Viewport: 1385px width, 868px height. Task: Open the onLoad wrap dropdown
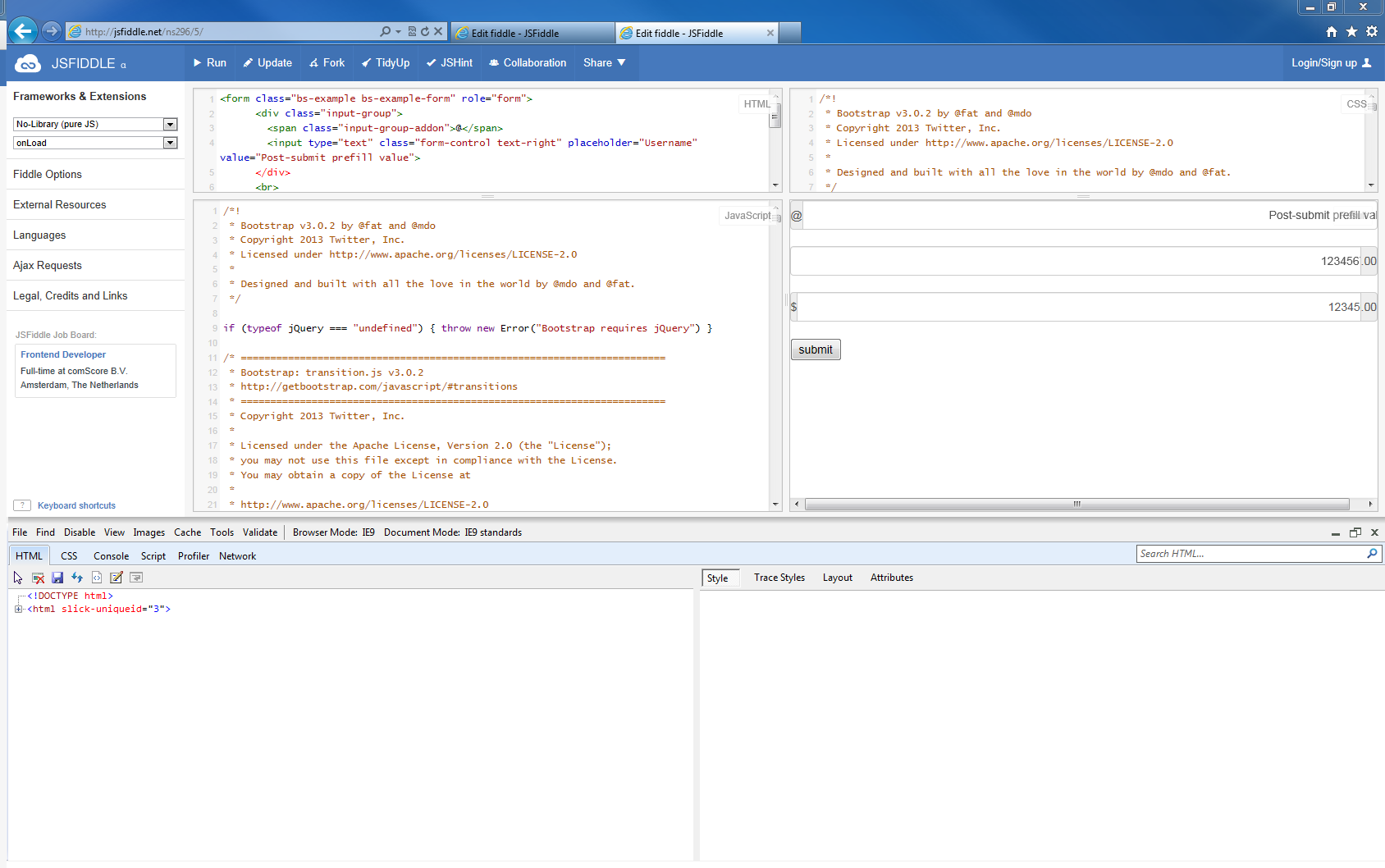[x=95, y=143]
